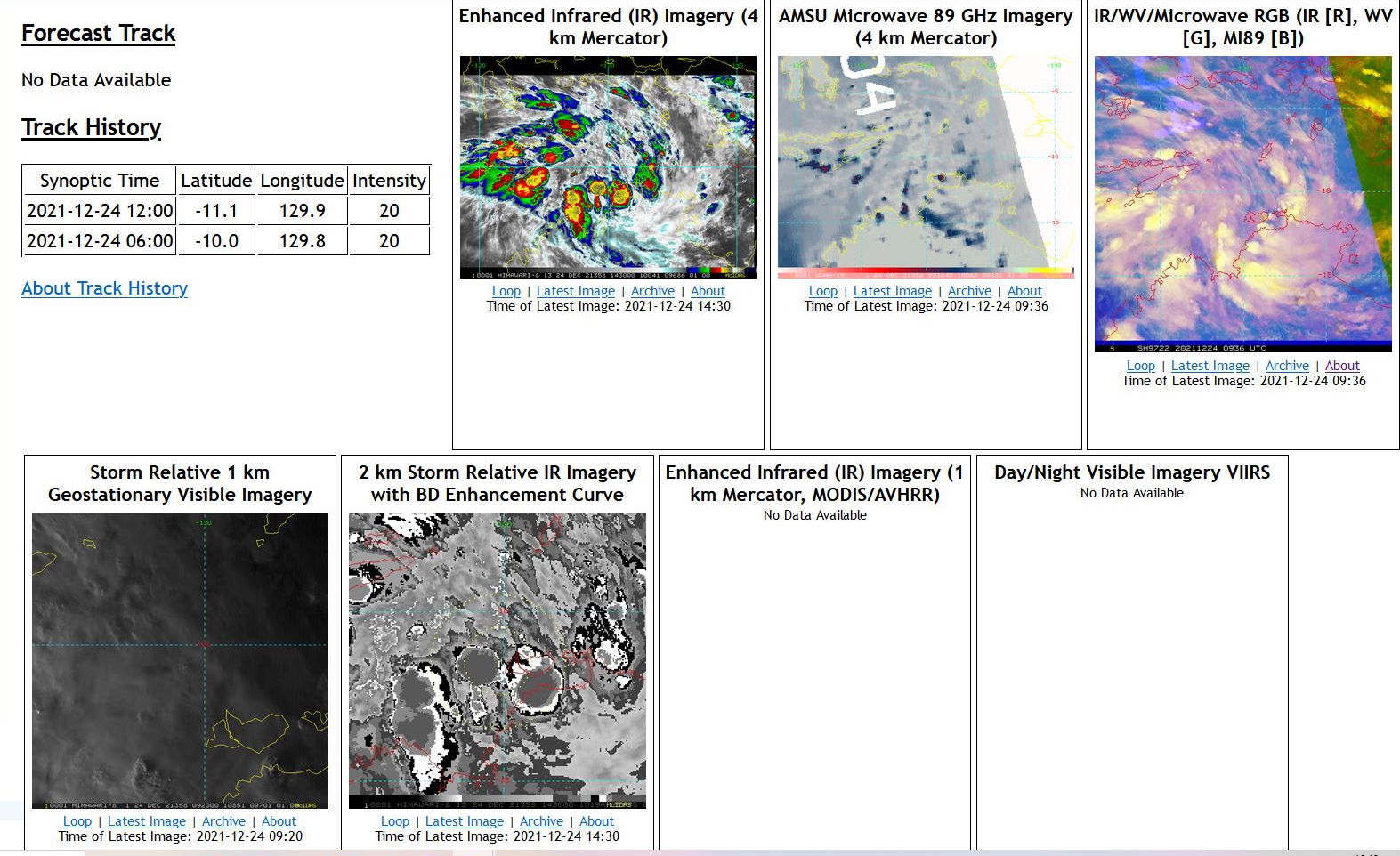Image resolution: width=1400 pixels, height=856 pixels.
Task: Open the Storm Relative 1 km Visible thumbnail
Action: coord(180,660)
